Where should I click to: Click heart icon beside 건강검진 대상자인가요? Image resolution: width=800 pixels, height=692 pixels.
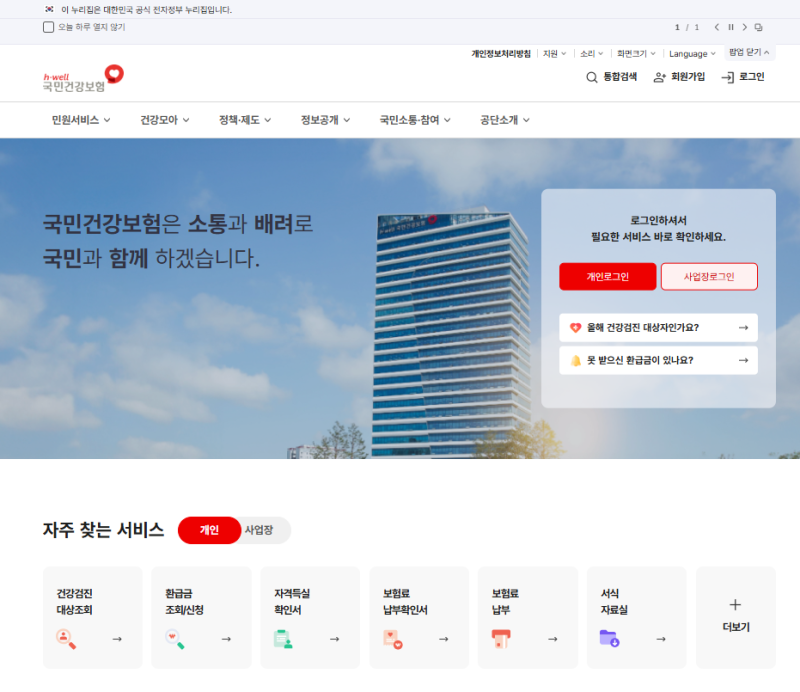(576, 328)
